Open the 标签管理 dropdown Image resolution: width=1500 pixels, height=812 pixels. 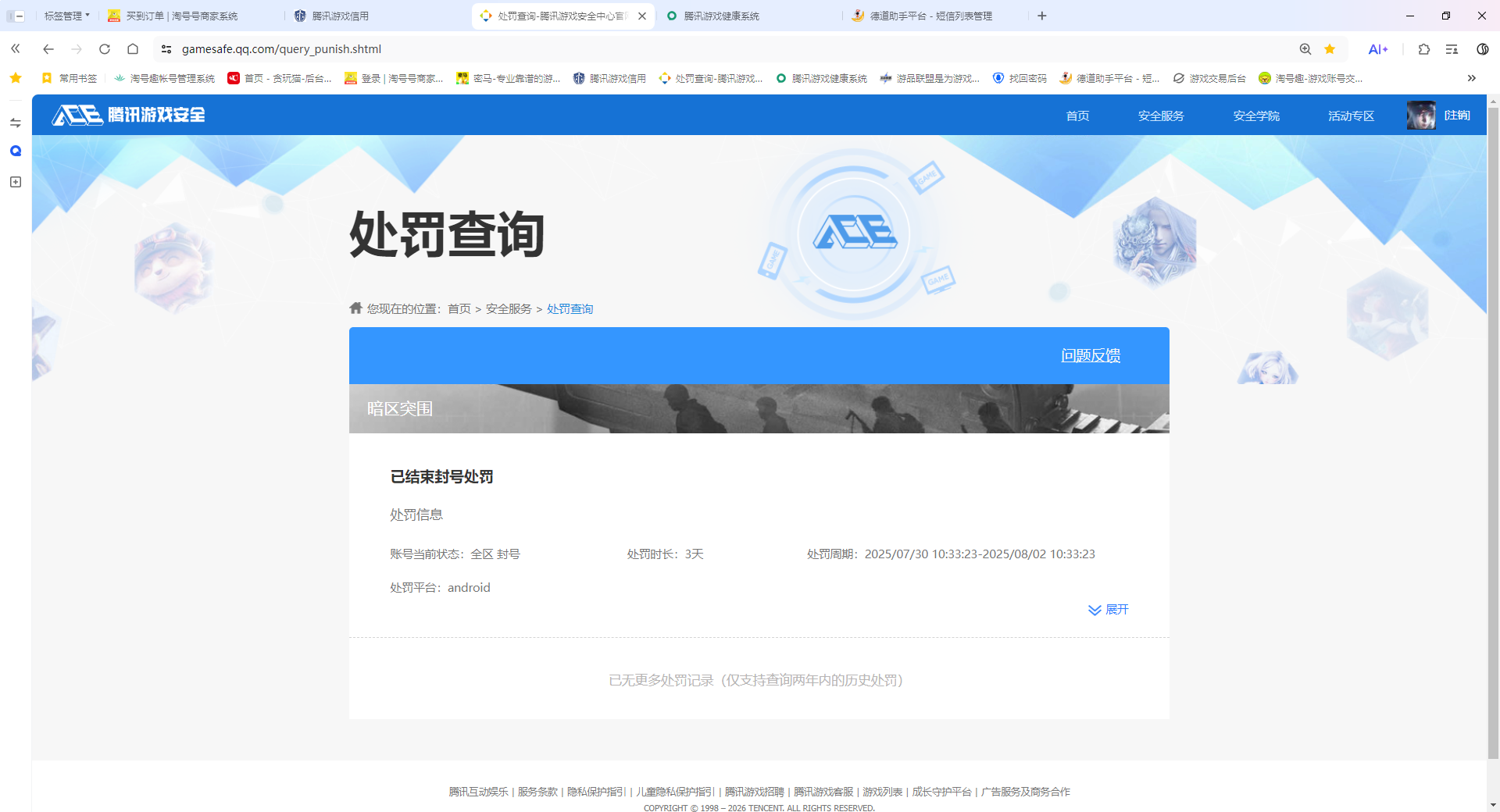click(x=65, y=15)
